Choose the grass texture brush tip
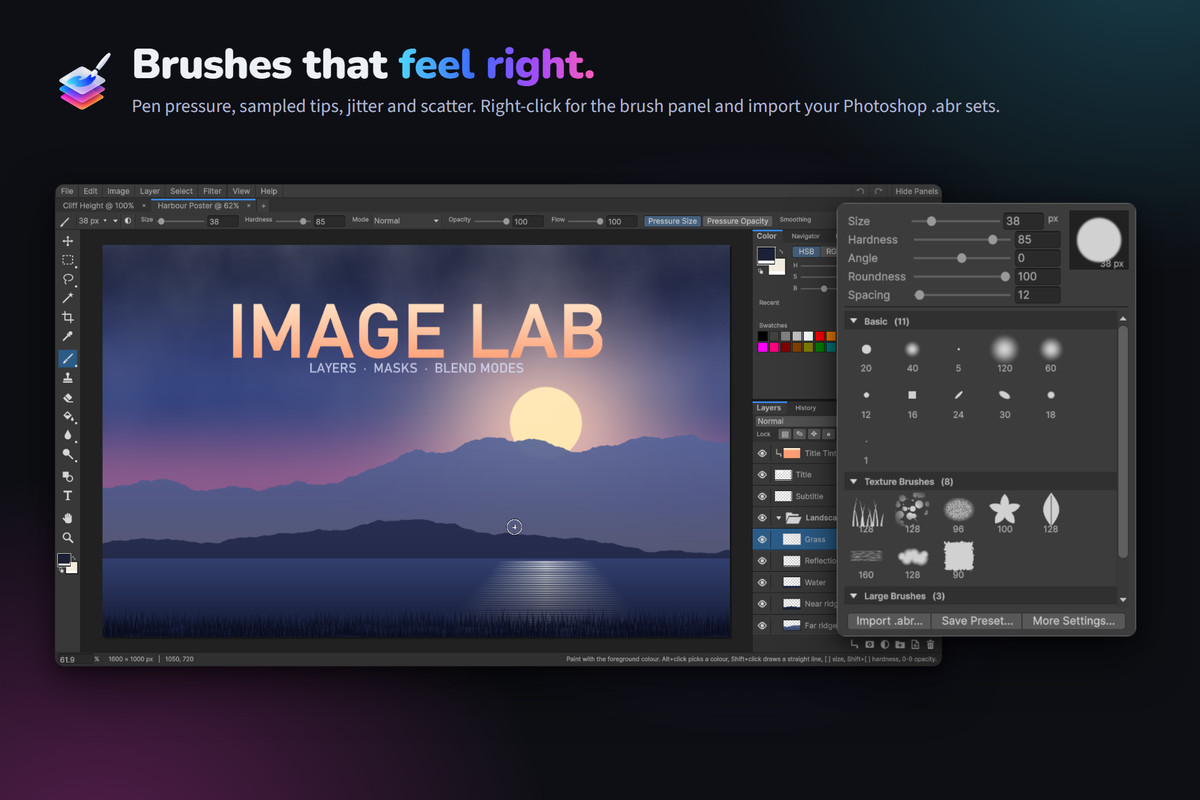The height and width of the screenshot is (800, 1200). click(866, 514)
